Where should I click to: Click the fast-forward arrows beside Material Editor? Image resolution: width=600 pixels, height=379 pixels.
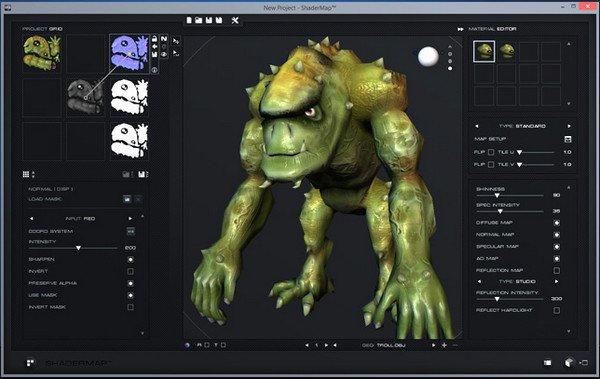(x=460, y=29)
